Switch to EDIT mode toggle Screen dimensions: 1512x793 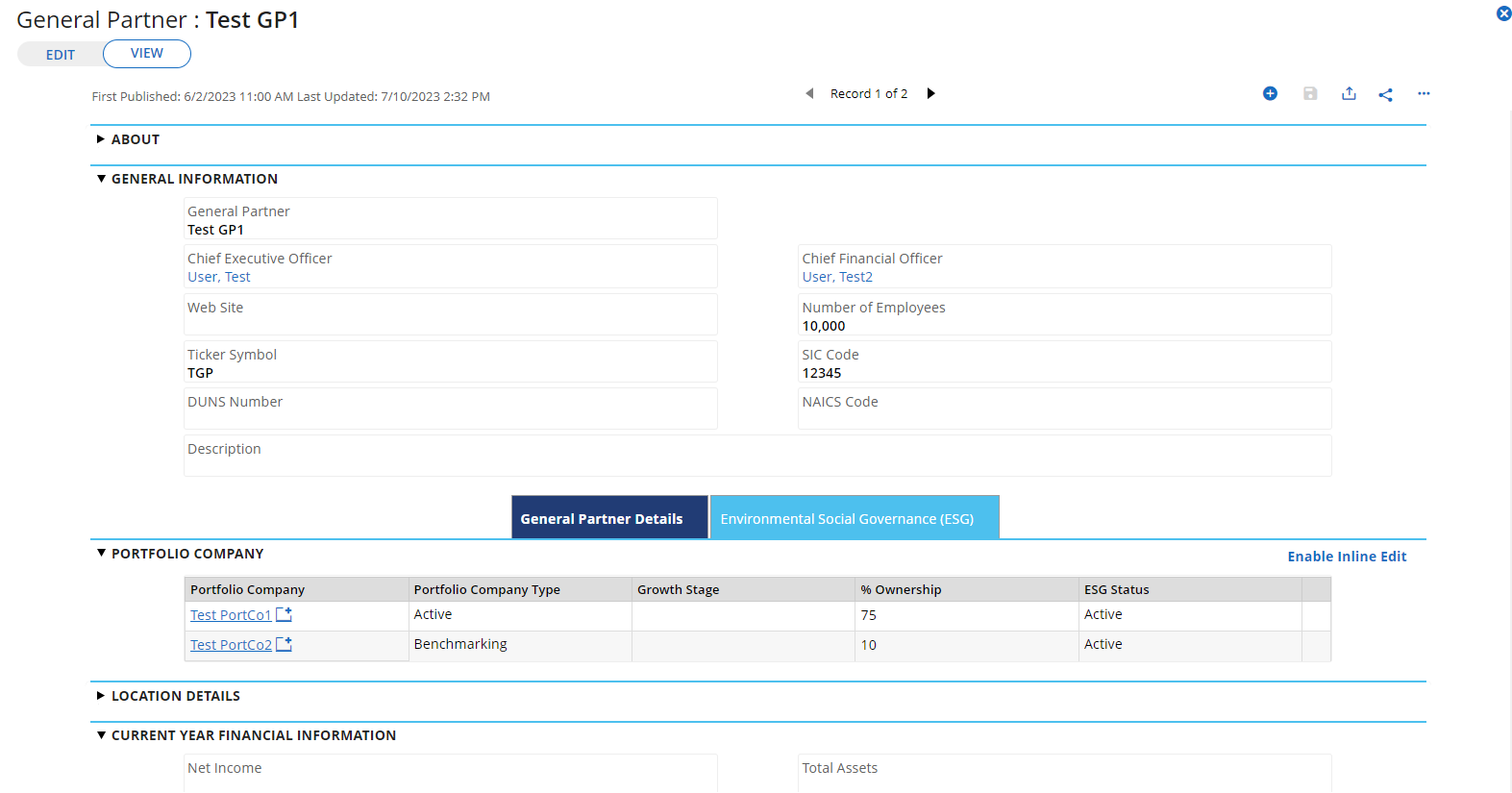(61, 55)
